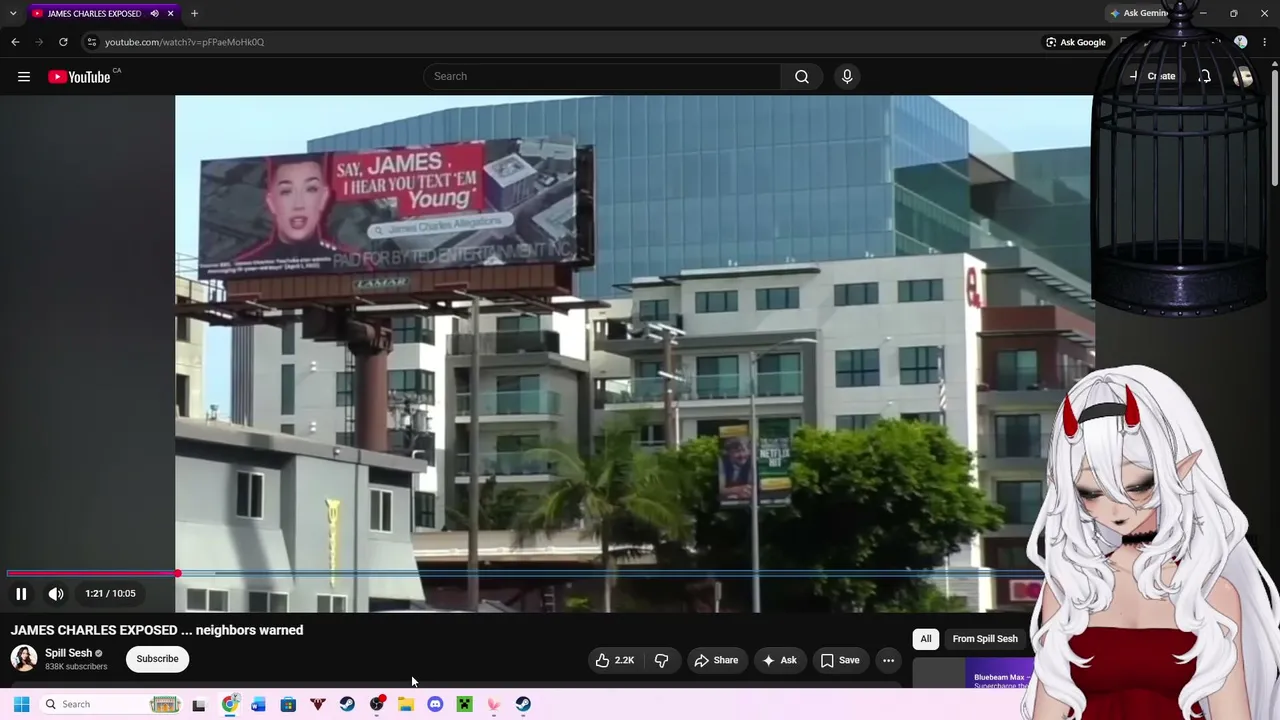Open the Chrome three-dot menu
Screen dimensions: 1280x720
[x=1265, y=42]
